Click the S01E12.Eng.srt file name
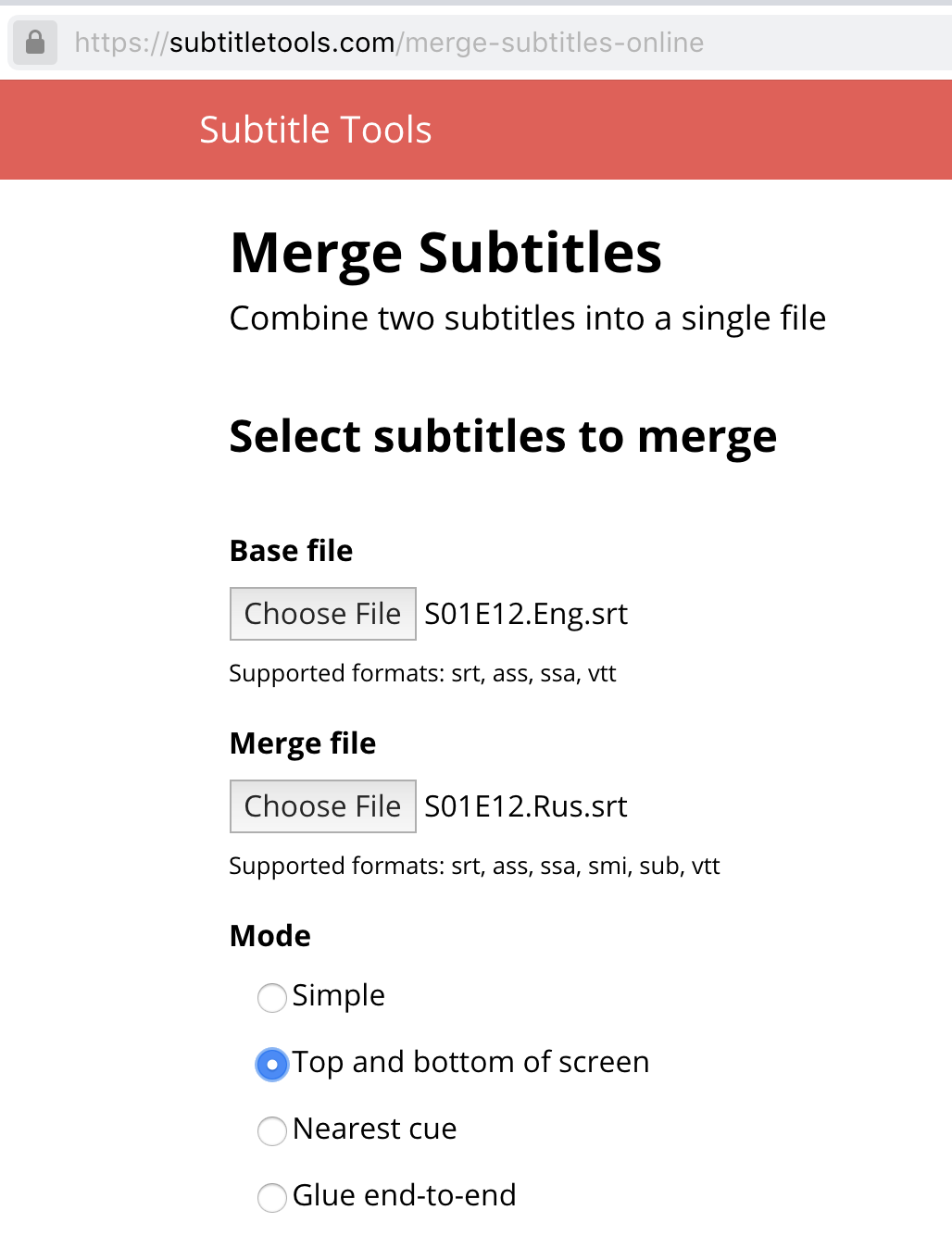The width and height of the screenshot is (952, 1248). (x=526, y=614)
